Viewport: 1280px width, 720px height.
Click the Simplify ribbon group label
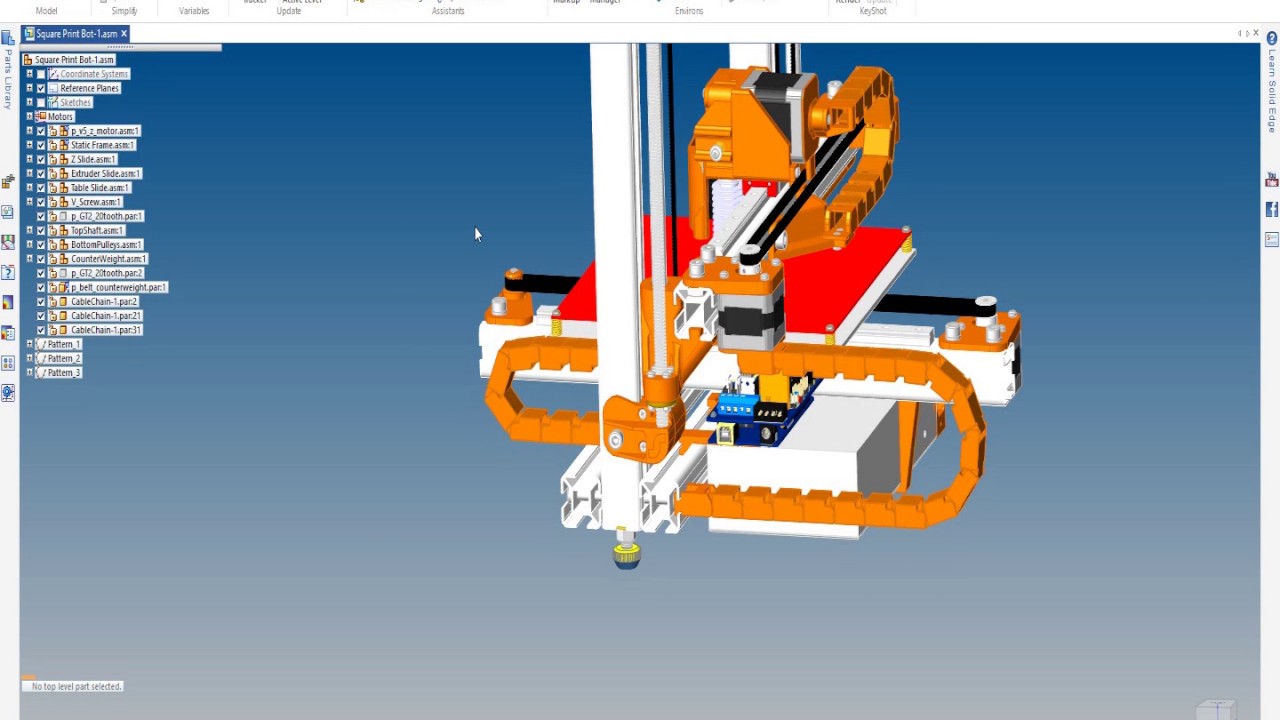[124, 11]
